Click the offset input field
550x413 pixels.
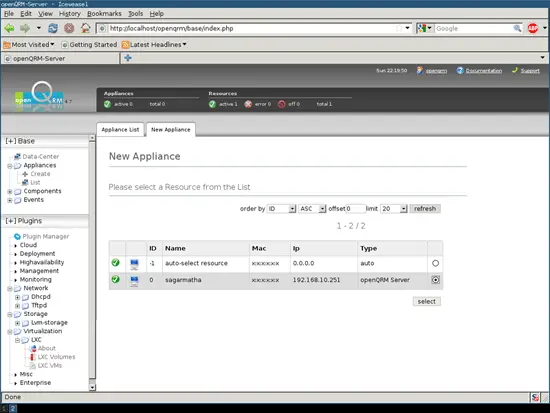pos(355,209)
